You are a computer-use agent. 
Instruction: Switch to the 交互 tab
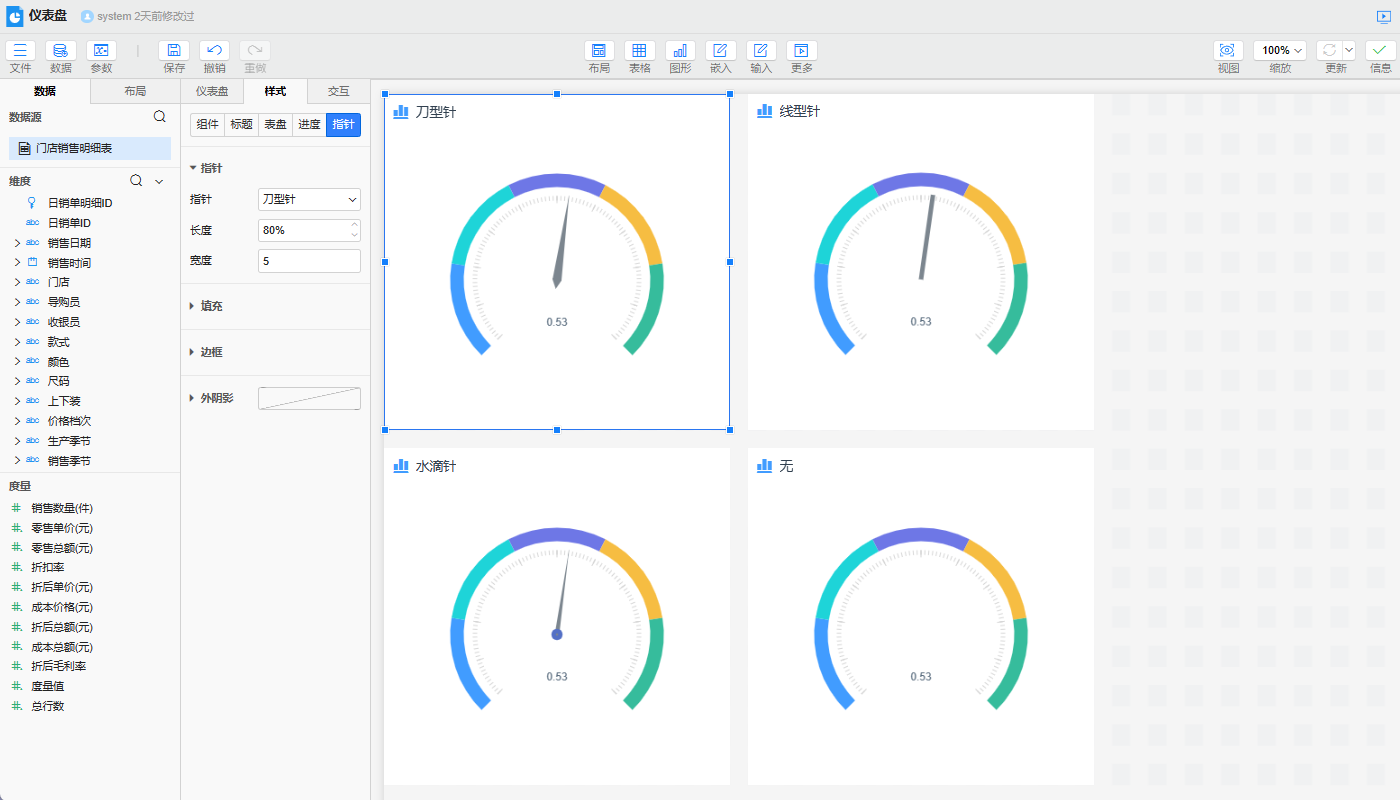339,91
